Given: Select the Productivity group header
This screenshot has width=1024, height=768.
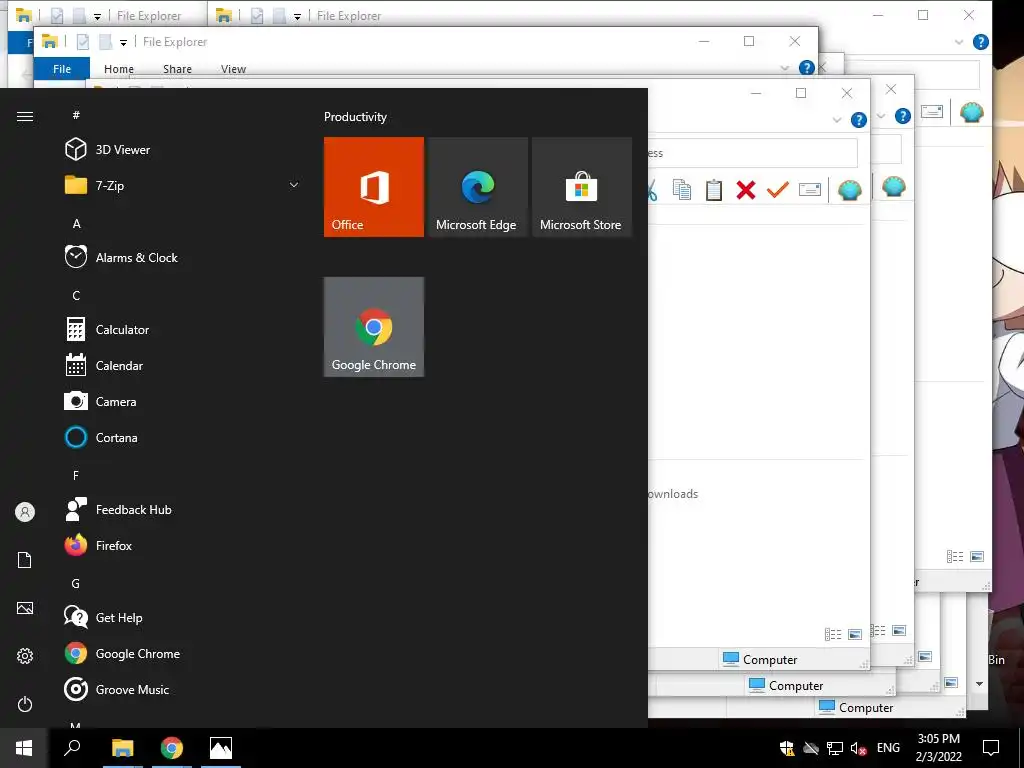Looking at the screenshot, I should click(355, 117).
